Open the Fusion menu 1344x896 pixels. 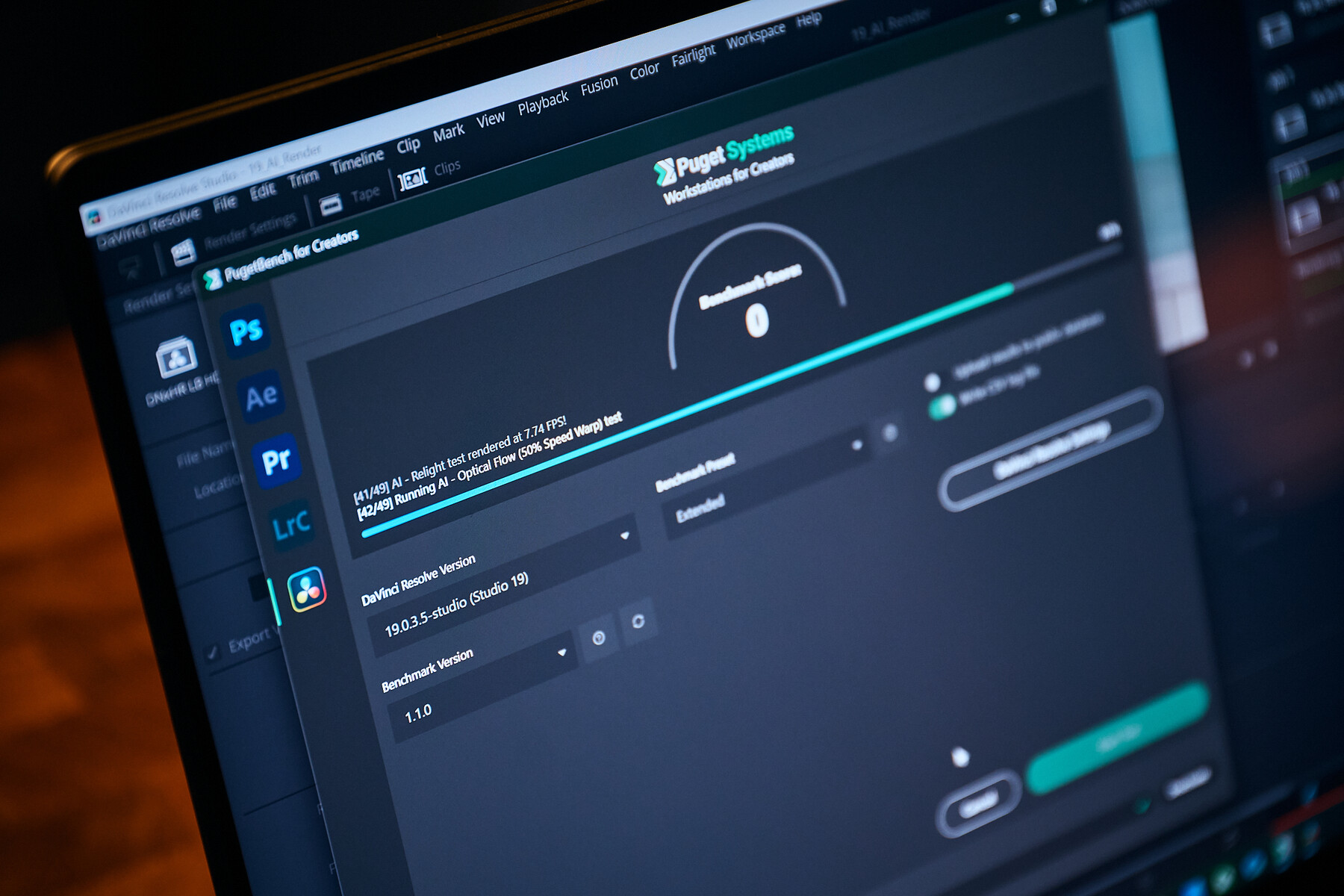[599, 86]
